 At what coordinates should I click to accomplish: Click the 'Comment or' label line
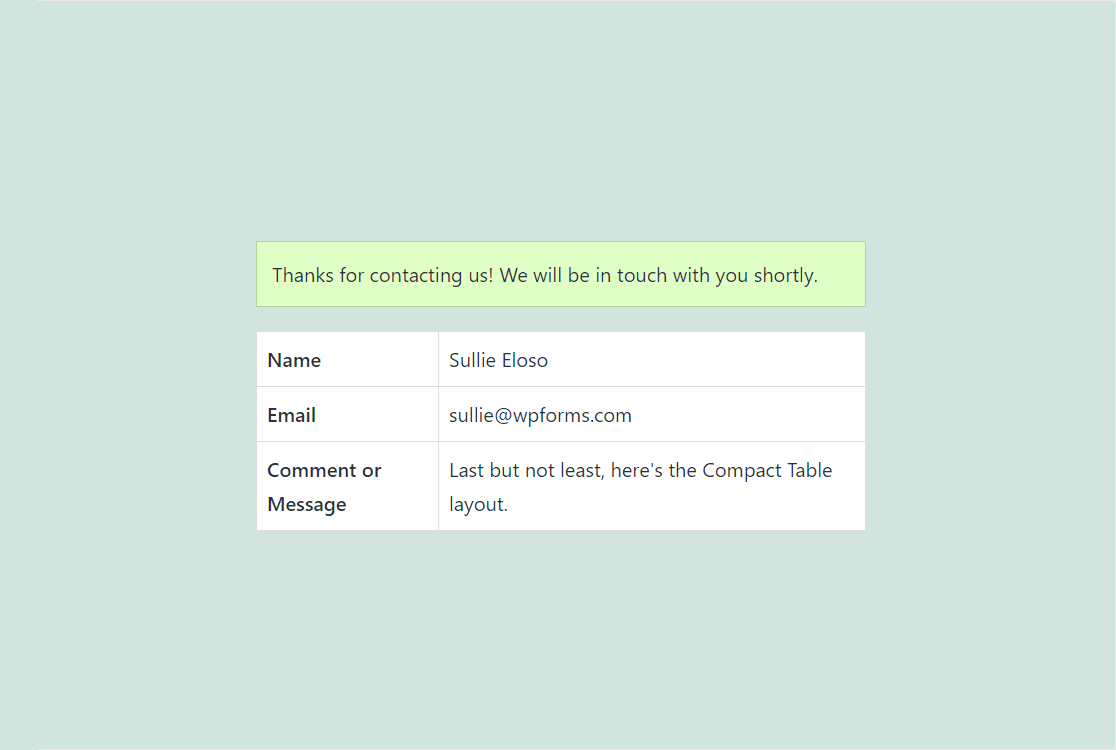point(325,470)
